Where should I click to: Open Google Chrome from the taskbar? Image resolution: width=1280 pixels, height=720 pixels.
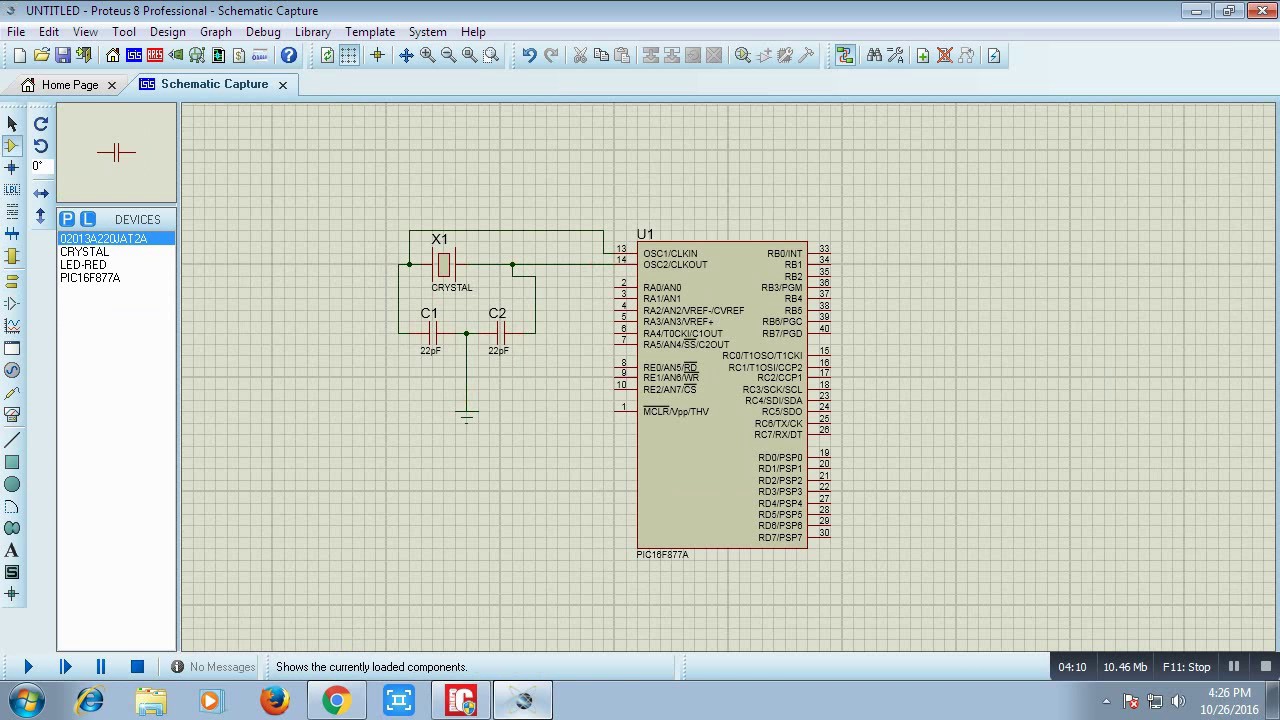pyautogui.click(x=336, y=700)
